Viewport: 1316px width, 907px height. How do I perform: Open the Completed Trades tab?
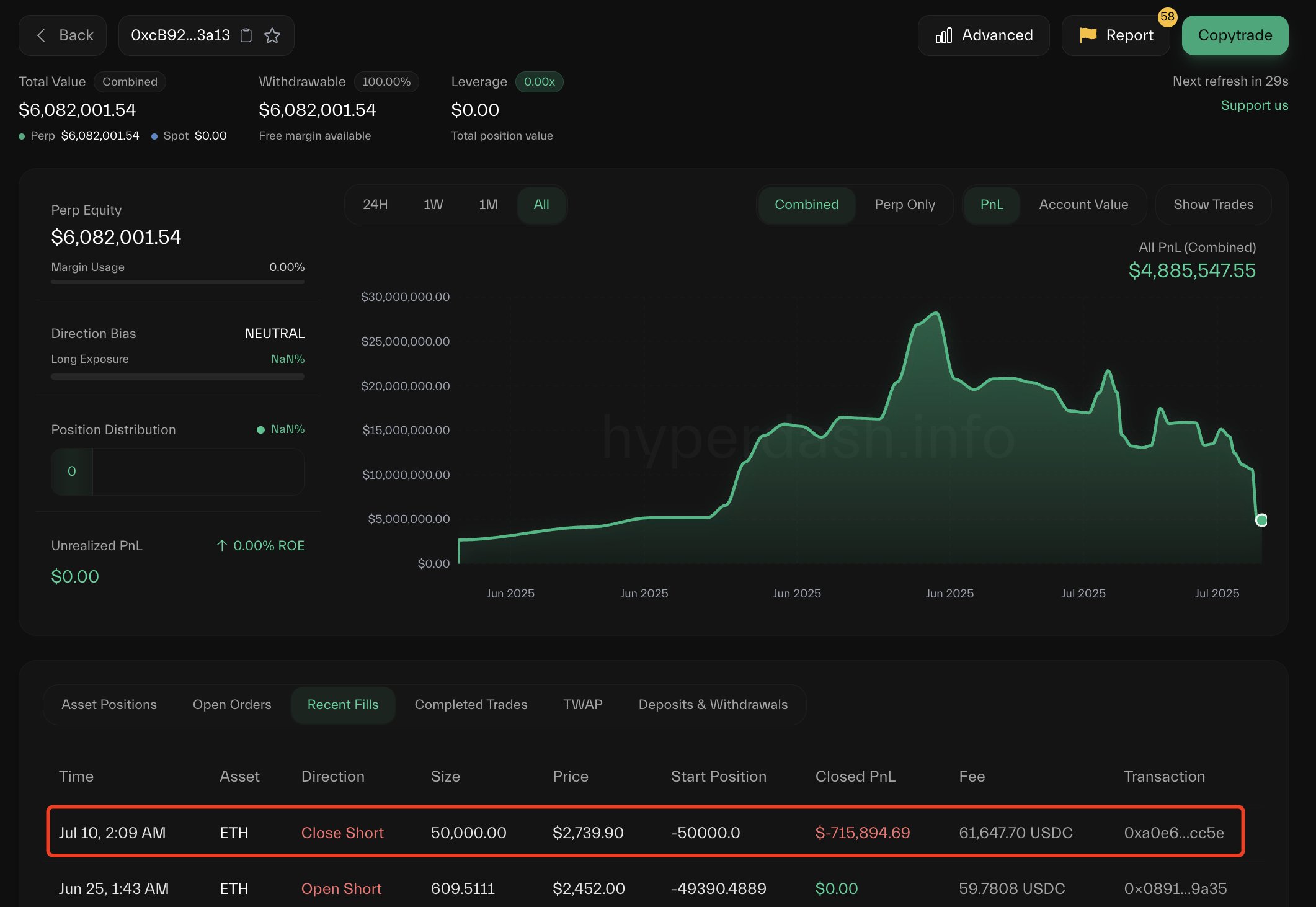471,705
